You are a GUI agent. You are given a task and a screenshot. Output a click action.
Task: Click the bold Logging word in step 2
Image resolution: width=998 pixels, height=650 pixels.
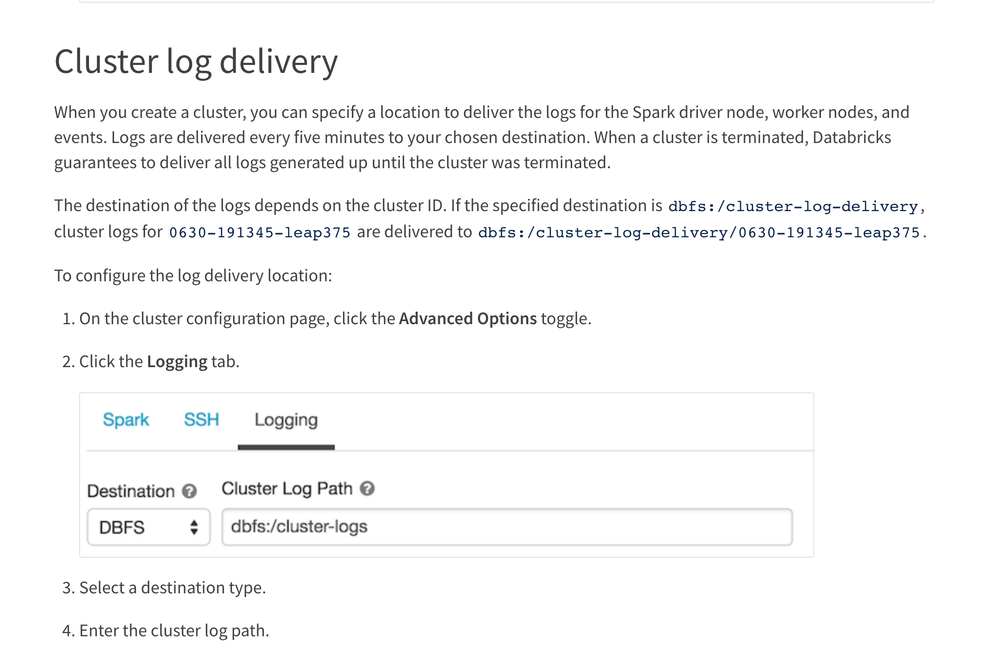[x=177, y=361]
